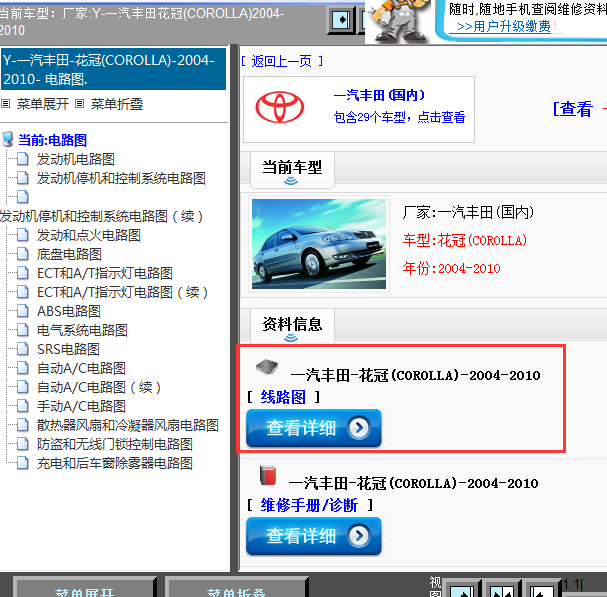Viewport: 607px width, 597px height.
Task: Select the 当前:电路图 root node label
Action: coord(52,140)
